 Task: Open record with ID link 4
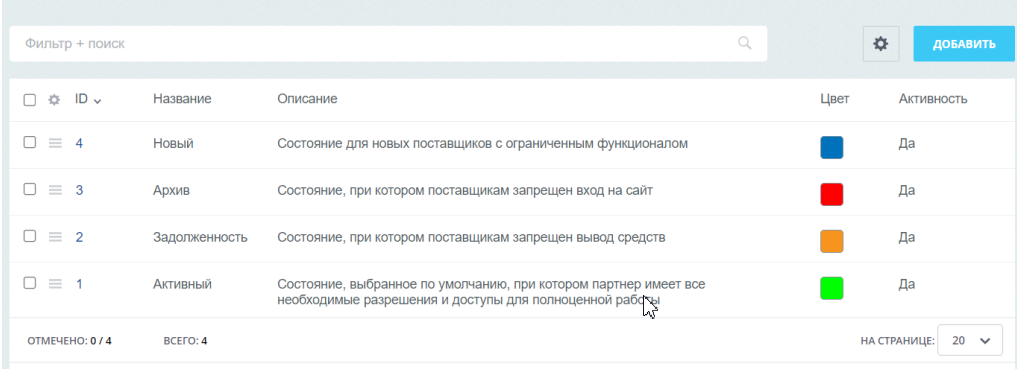(x=79, y=143)
